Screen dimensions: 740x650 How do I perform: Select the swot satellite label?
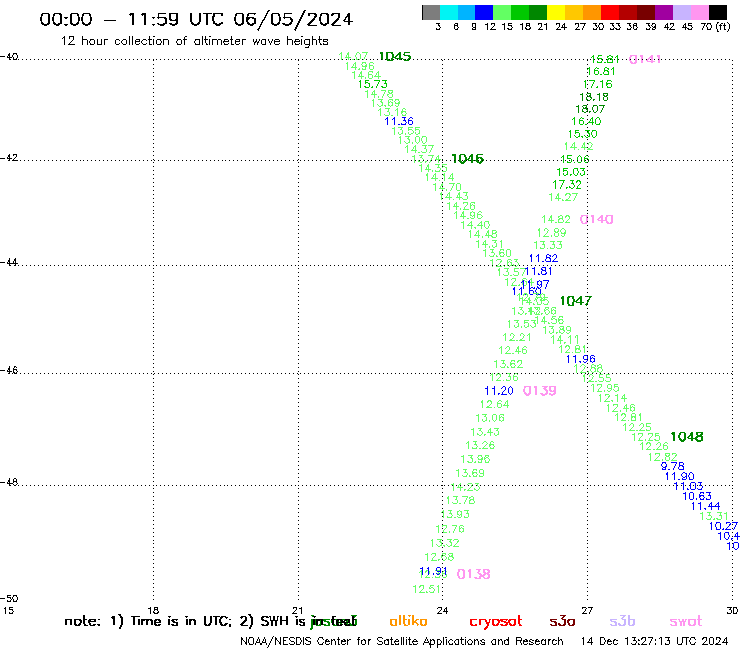686,621
